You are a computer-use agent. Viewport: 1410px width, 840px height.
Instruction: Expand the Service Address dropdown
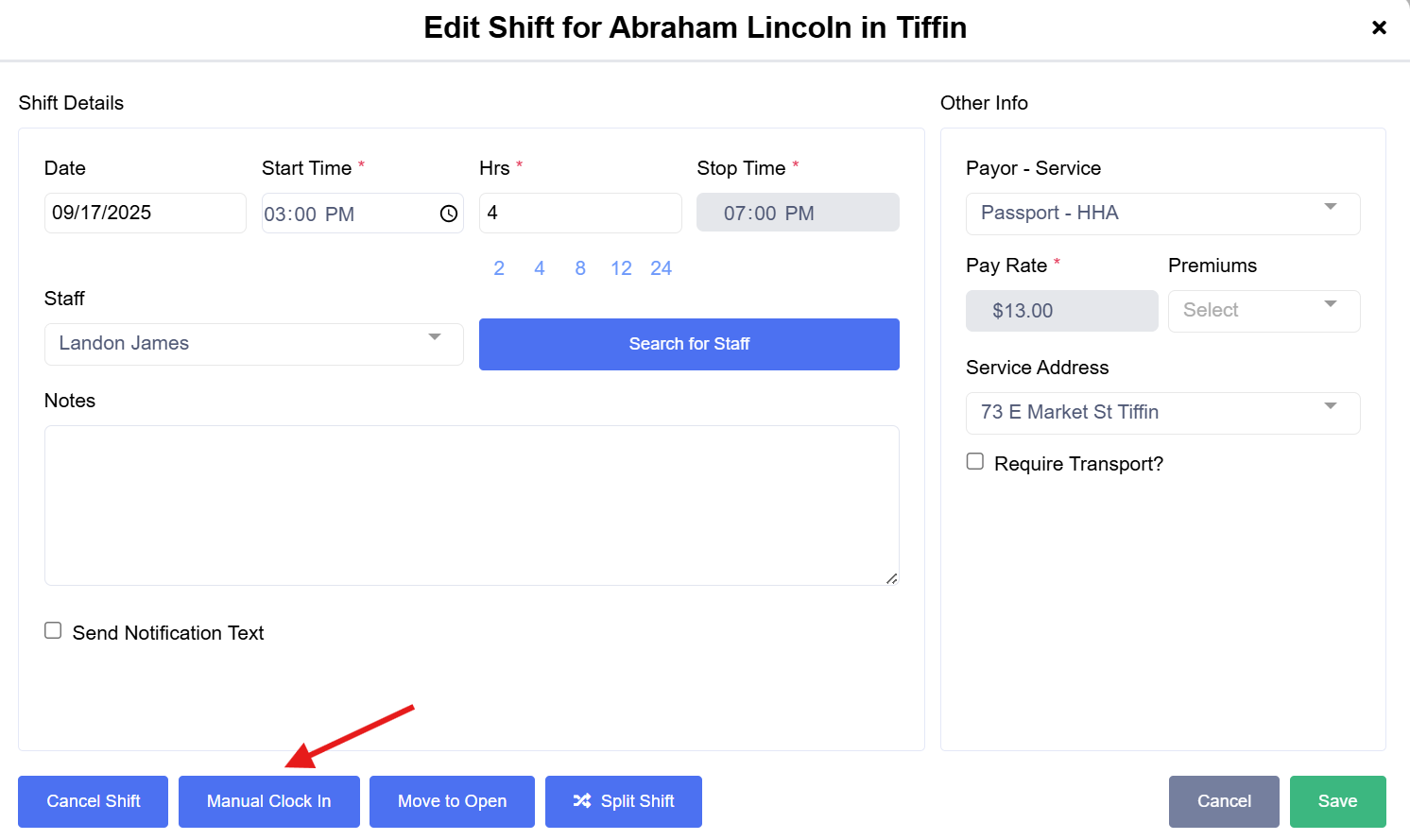click(x=1162, y=413)
